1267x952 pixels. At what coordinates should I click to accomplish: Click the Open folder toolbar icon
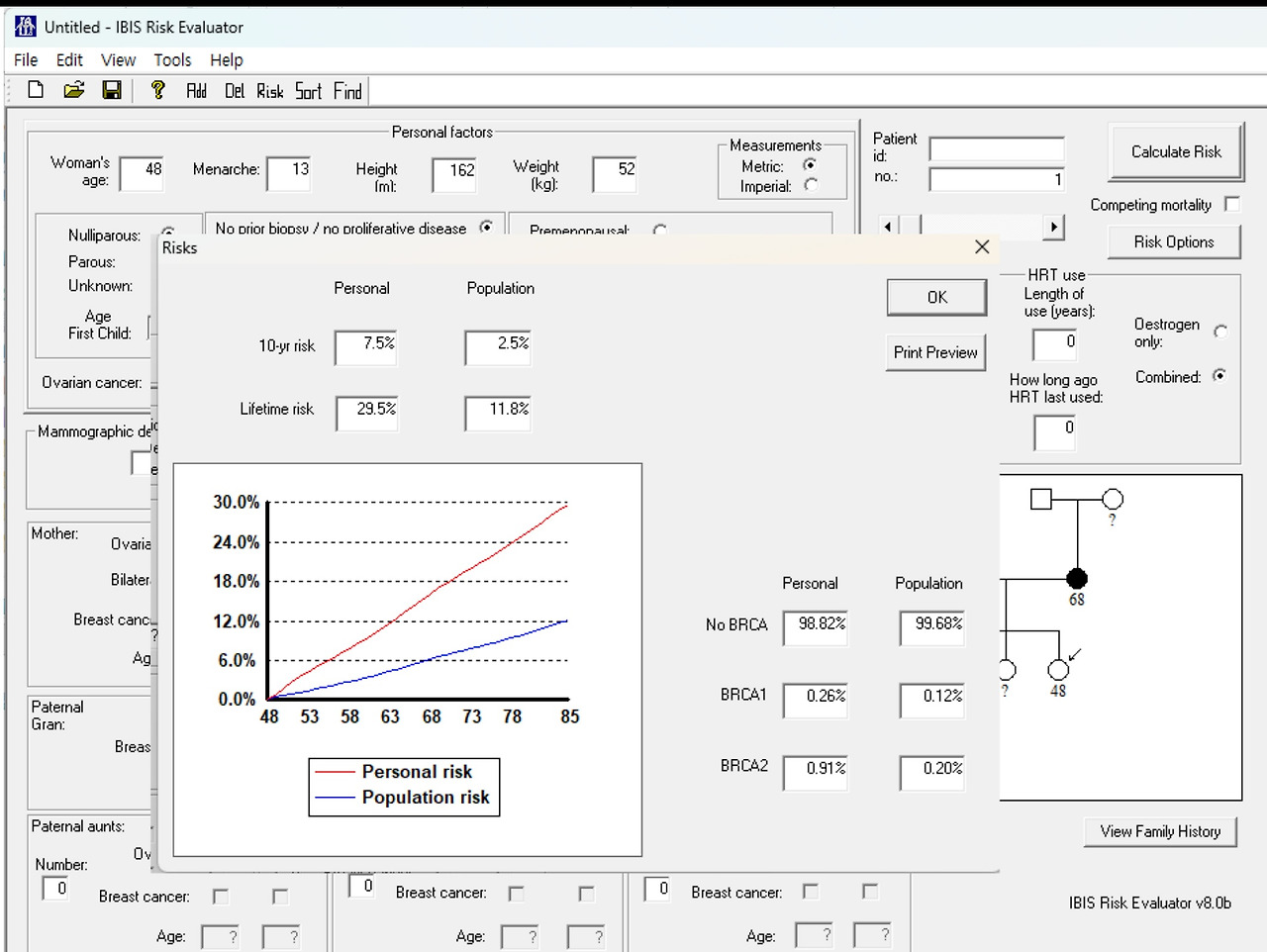(x=73, y=90)
